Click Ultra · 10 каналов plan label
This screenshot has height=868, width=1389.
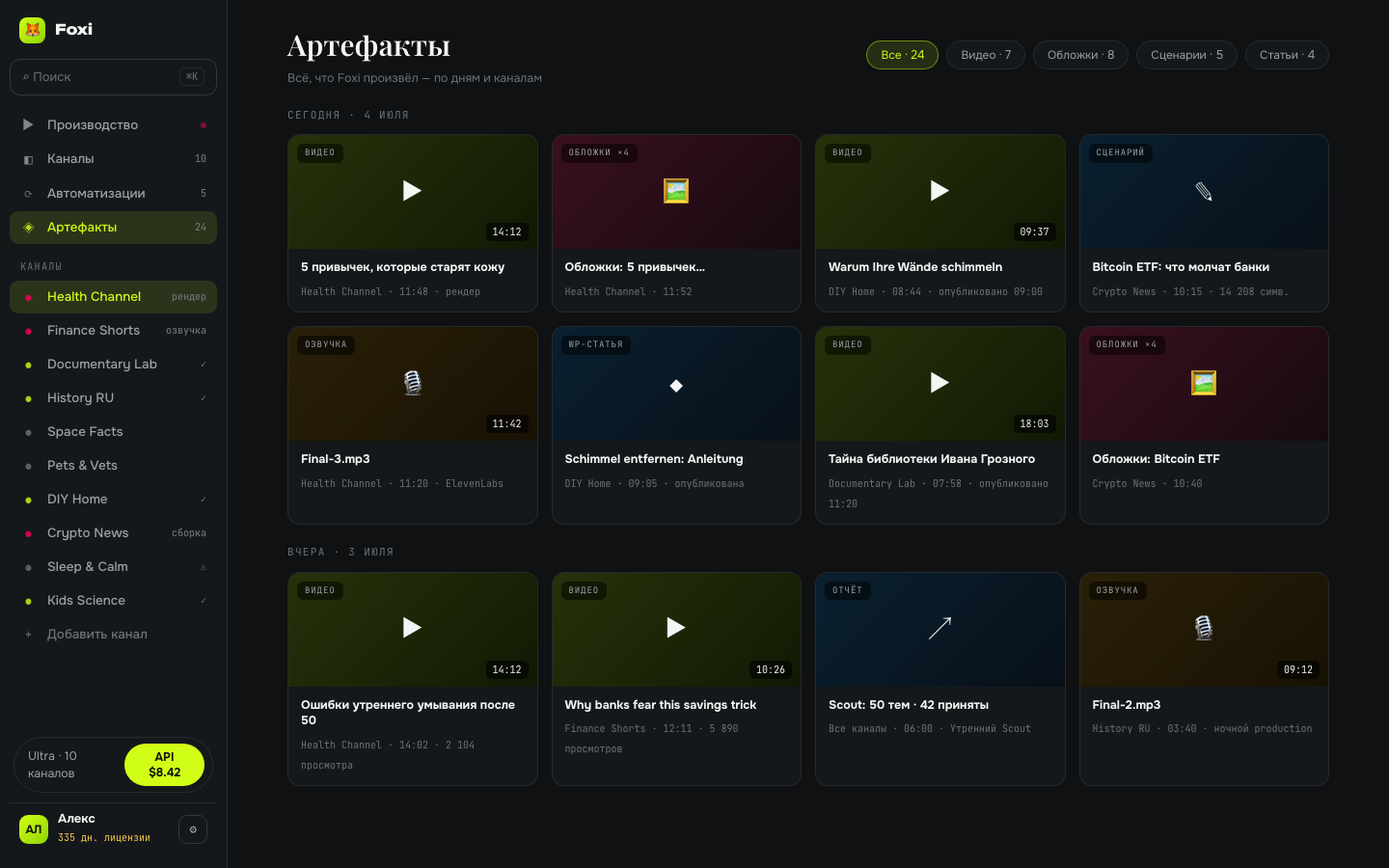click(x=52, y=765)
